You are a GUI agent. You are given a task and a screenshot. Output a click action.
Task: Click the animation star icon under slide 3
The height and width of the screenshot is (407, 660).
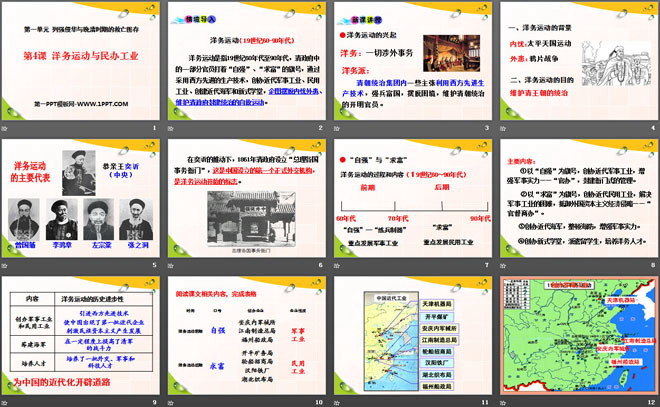pyautogui.click(x=337, y=128)
